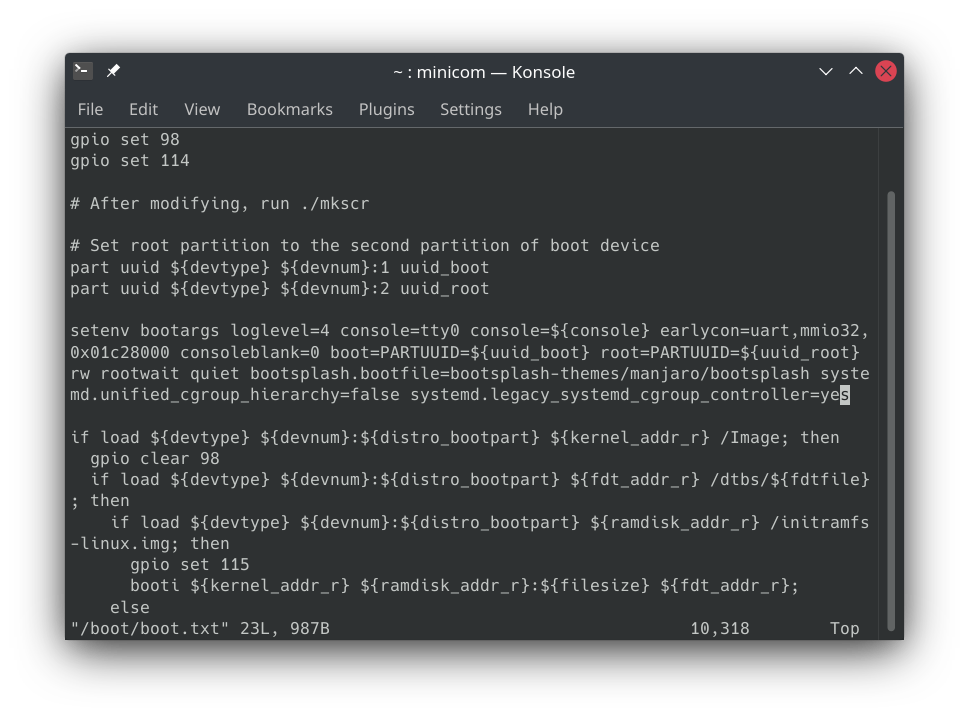Toggle the pin window icon
969x717 pixels.
[x=113, y=71]
